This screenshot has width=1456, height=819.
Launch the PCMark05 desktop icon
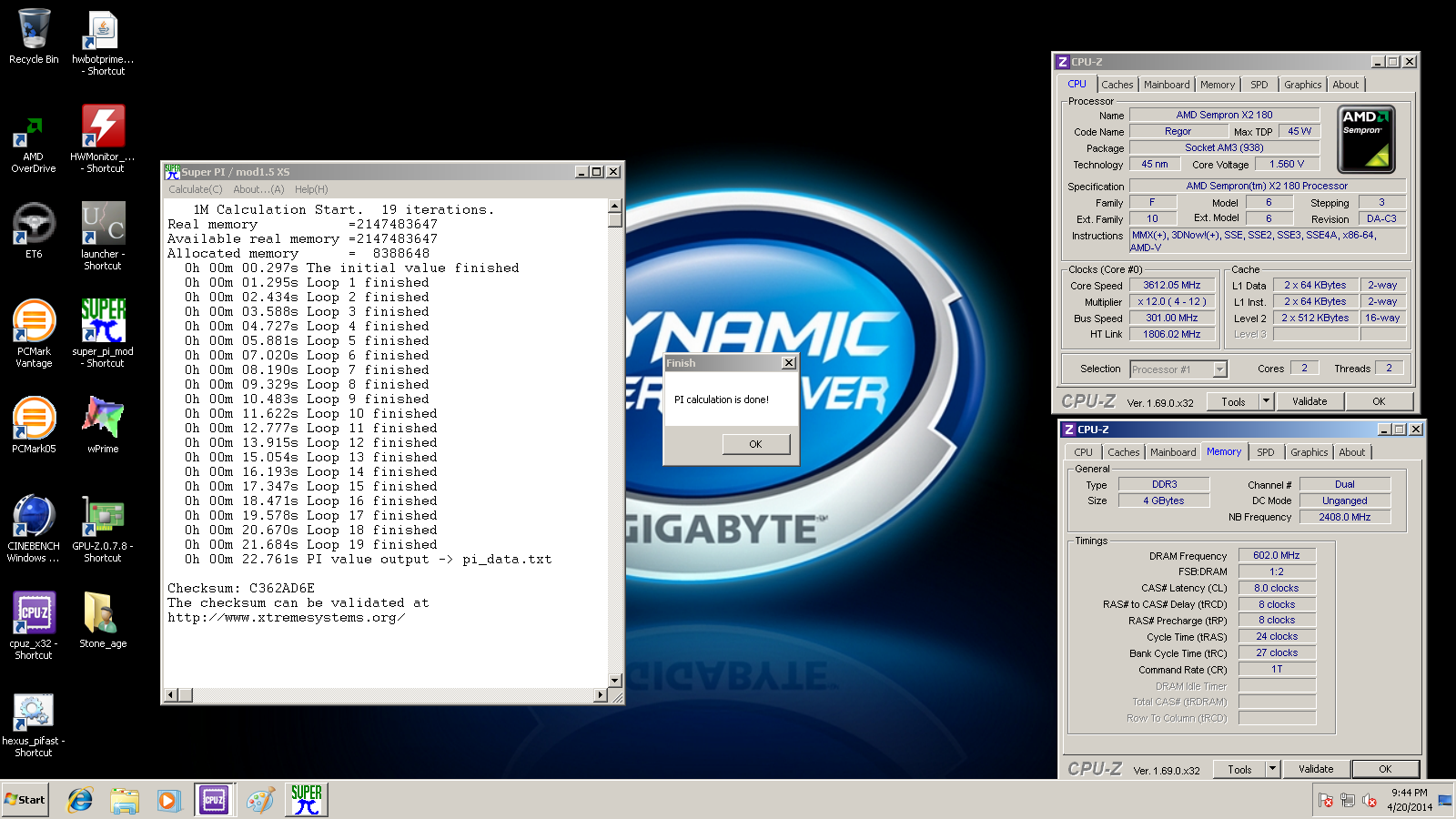point(34,425)
